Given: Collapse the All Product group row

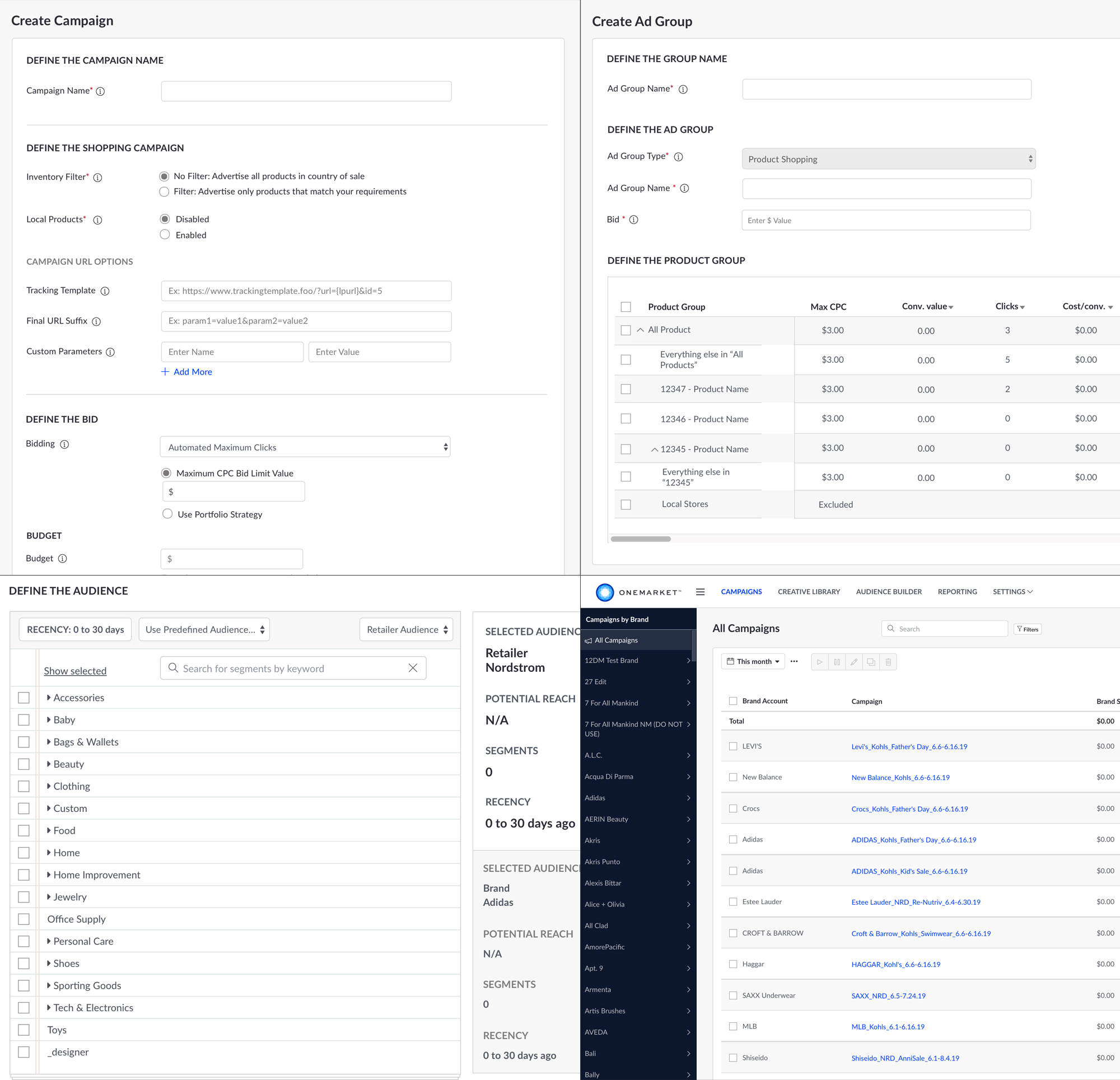Looking at the screenshot, I should coord(641,330).
